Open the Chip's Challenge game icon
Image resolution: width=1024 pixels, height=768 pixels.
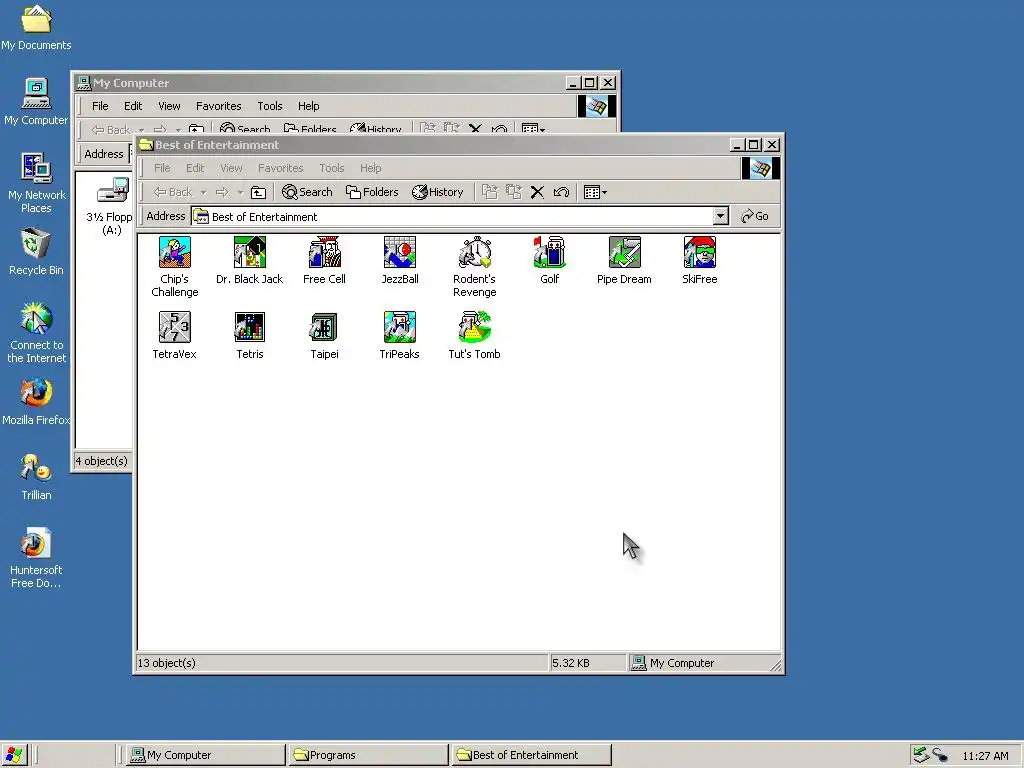(174, 253)
